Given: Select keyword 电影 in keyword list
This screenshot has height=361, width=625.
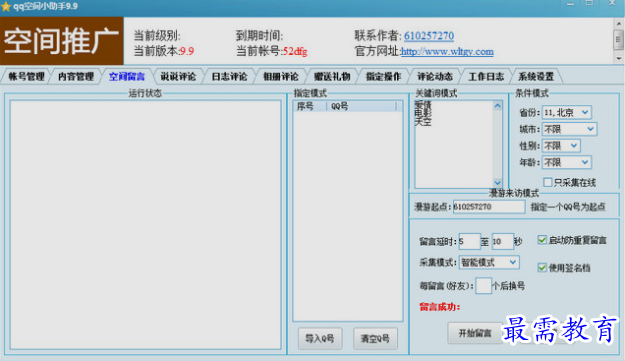Looking at the screenshot, I should 423,113.
